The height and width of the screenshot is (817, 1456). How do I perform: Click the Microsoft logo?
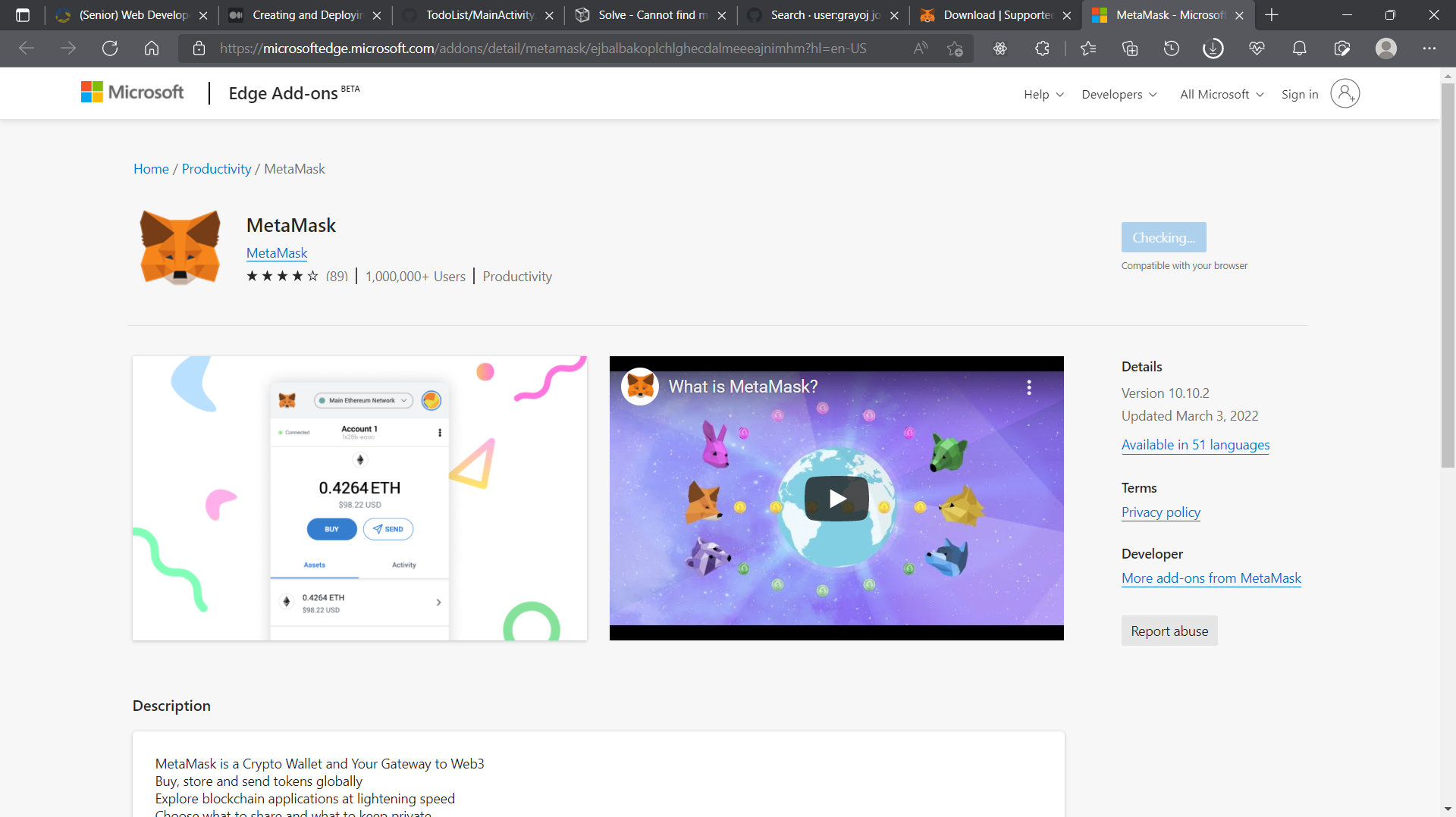132,92
